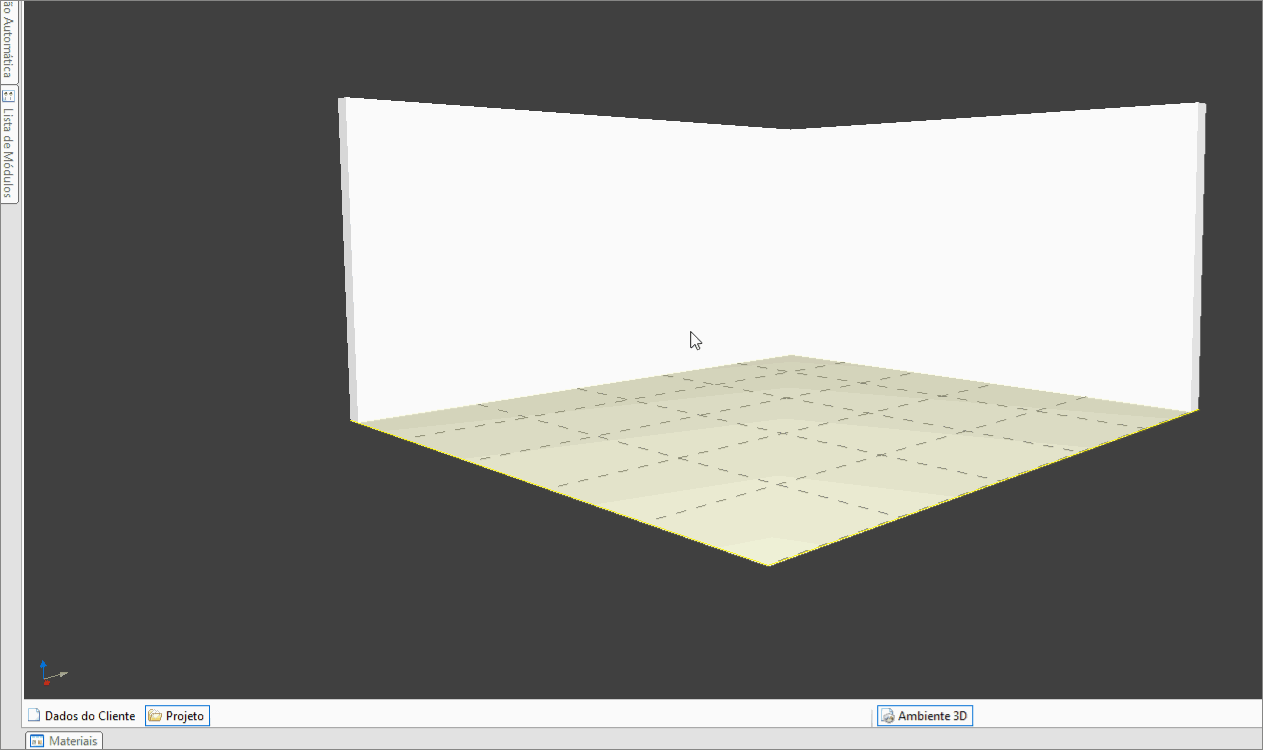The width and height of the screenshot is (1263, 750).
Task: Click the Ambiente 3D tab icon
Action: pyautogui.click(x=887, y=716)
